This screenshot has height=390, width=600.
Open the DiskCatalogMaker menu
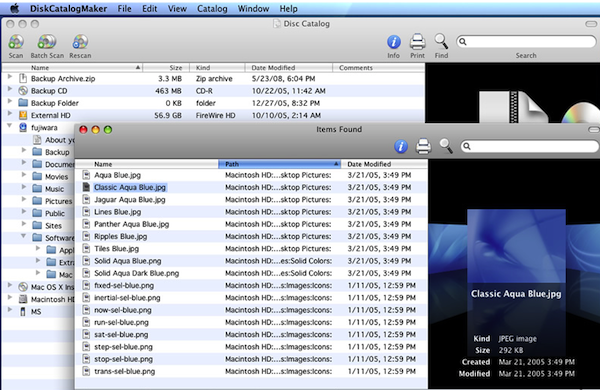[68, 8]
